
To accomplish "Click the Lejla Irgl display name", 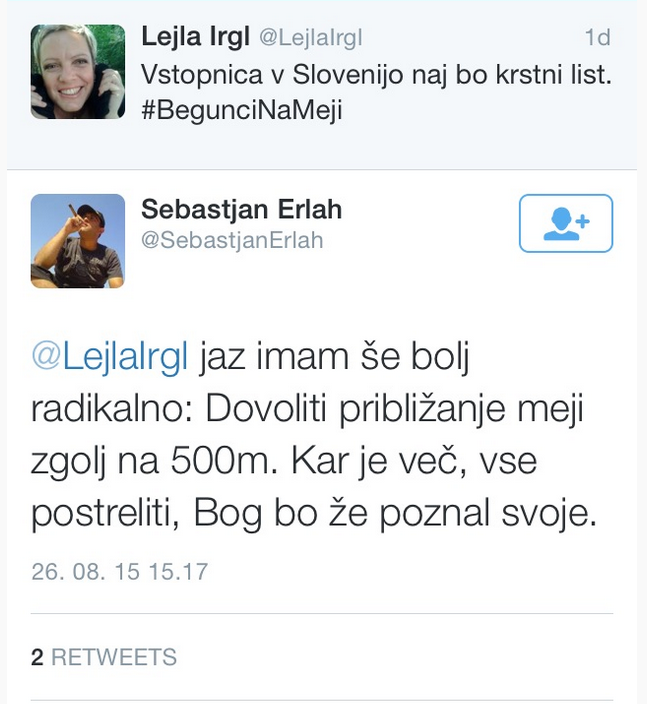I will (195, 38).
